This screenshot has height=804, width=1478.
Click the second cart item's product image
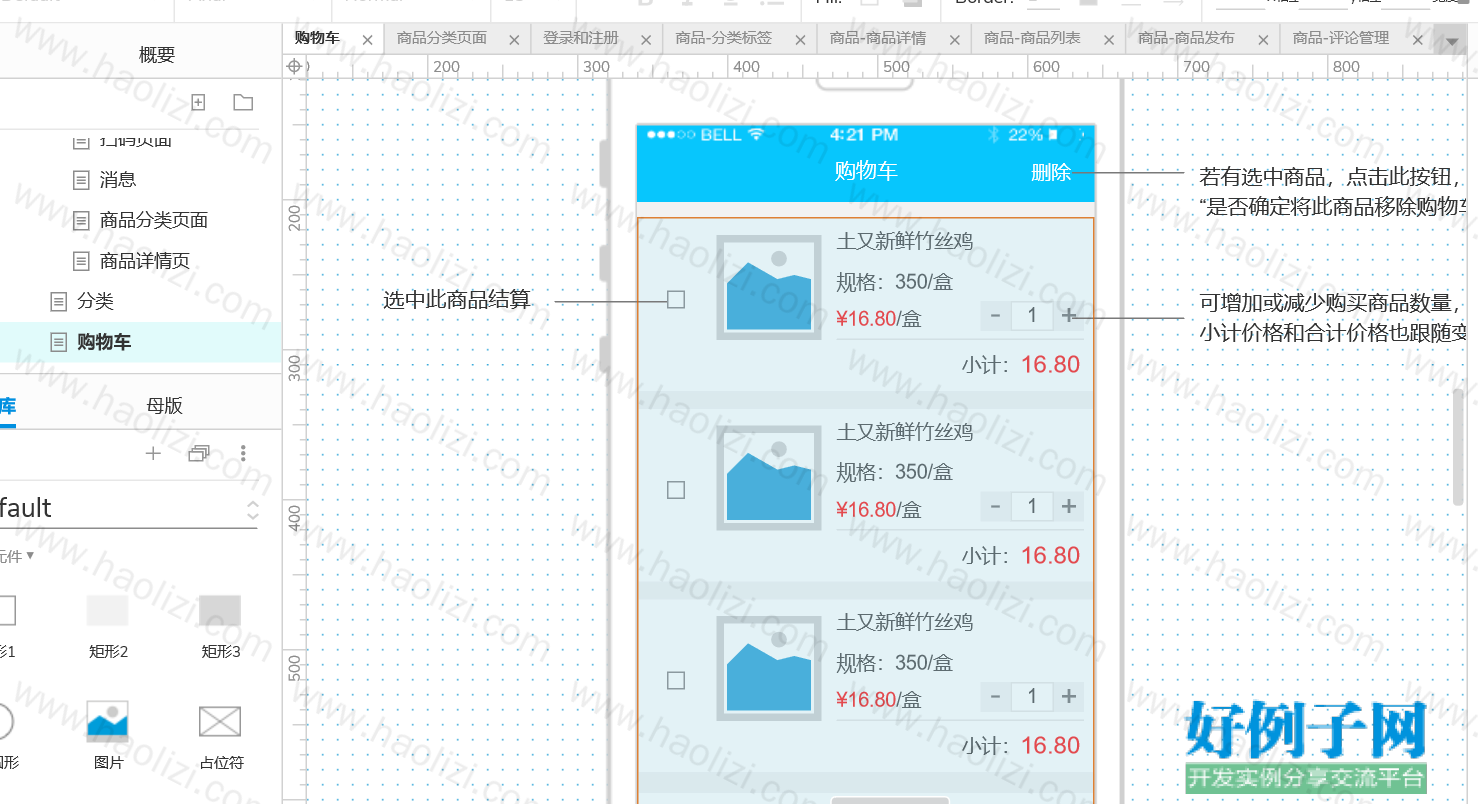coord(768,477)
